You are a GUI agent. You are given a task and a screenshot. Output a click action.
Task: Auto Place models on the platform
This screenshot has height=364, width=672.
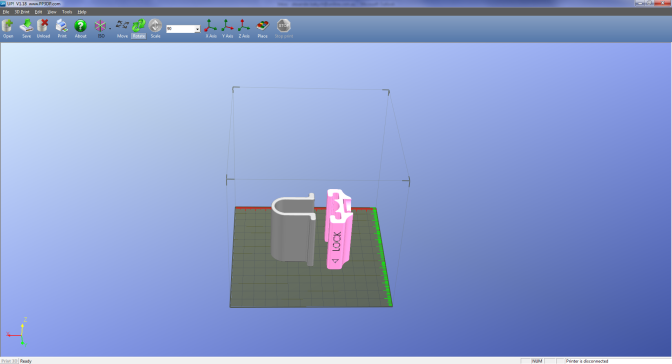[262, 28]
